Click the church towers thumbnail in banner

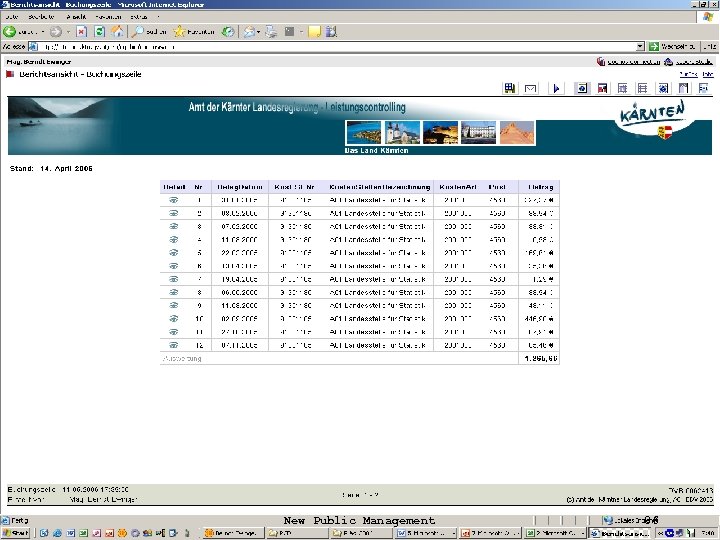click(402, 133)
